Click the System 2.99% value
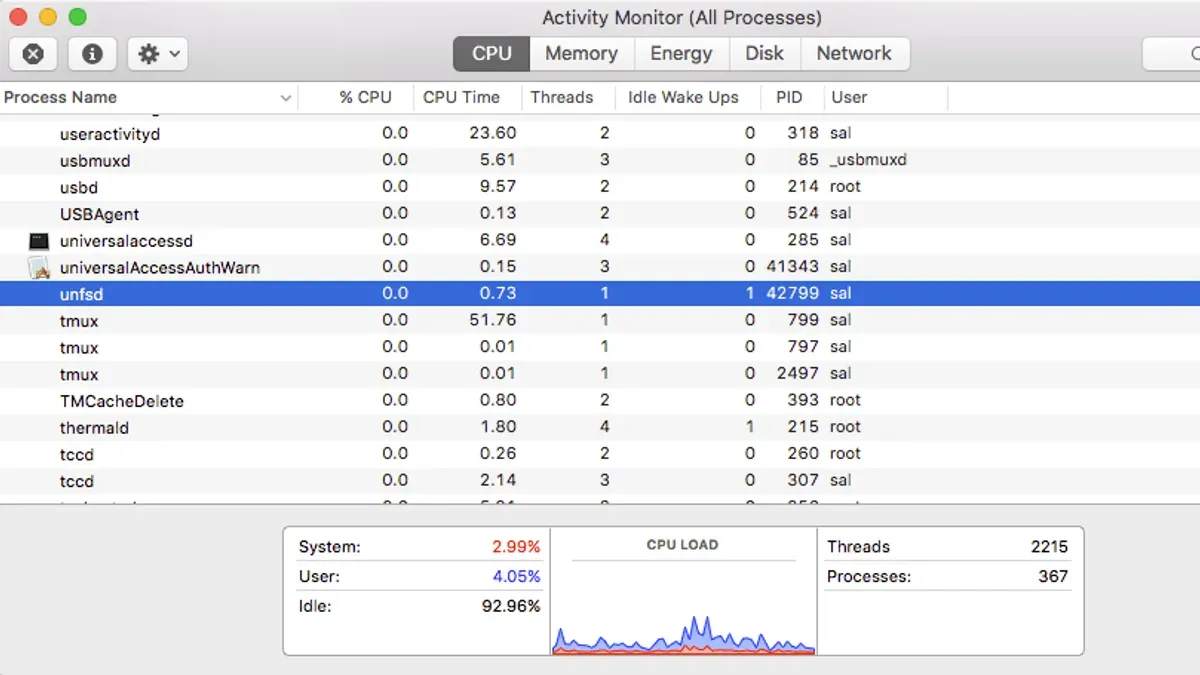The height and width of the screenshot is (675, 1200). coord(515,547)
